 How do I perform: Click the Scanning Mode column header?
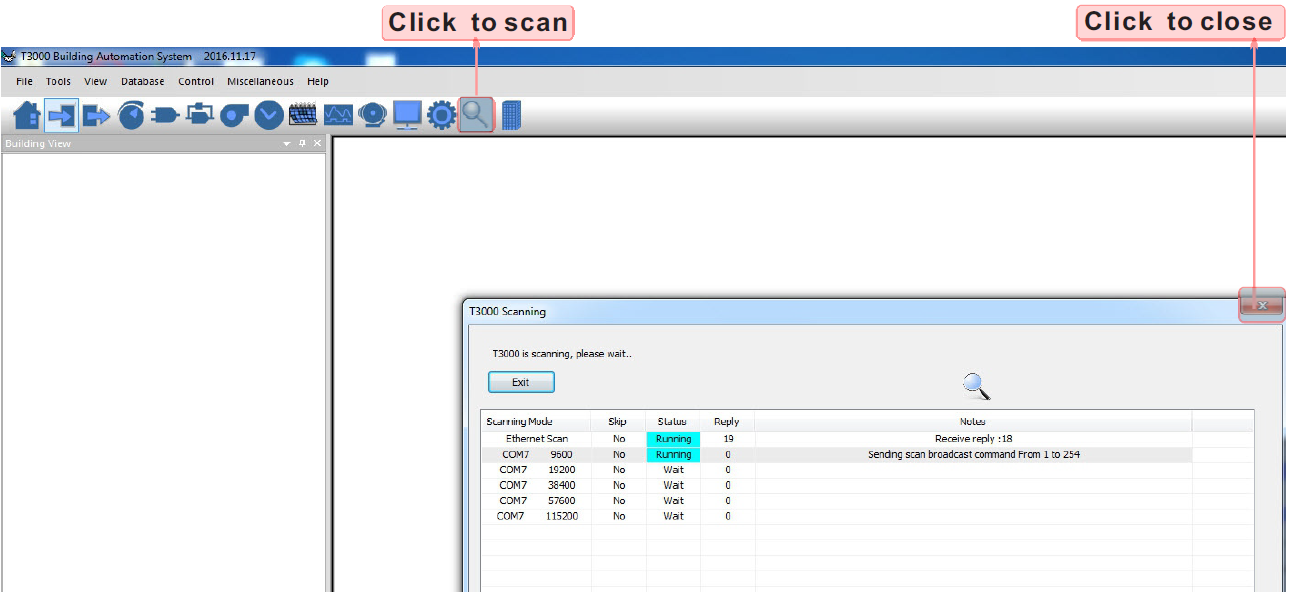tap(536, 422)
